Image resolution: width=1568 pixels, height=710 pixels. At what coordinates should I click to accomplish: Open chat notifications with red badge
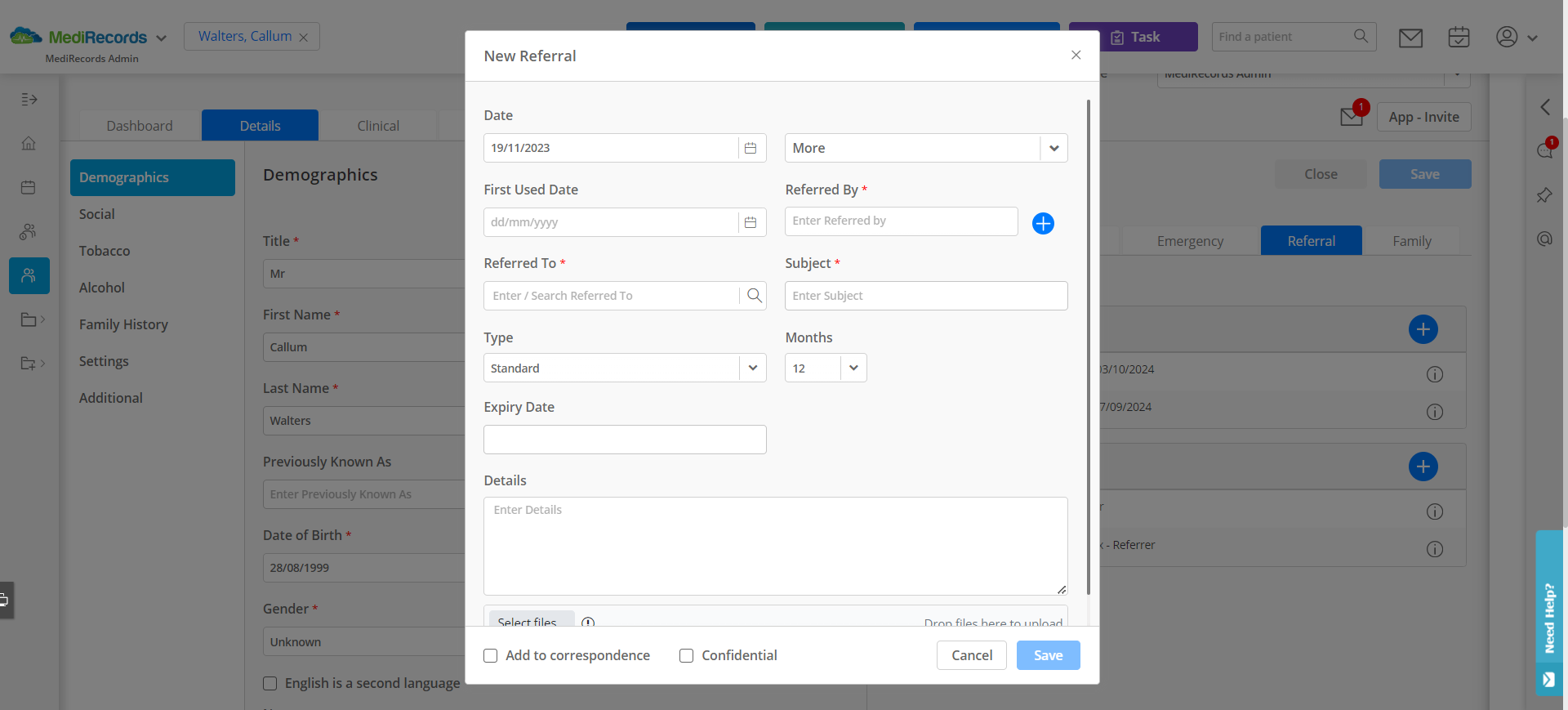point(1545,150)
